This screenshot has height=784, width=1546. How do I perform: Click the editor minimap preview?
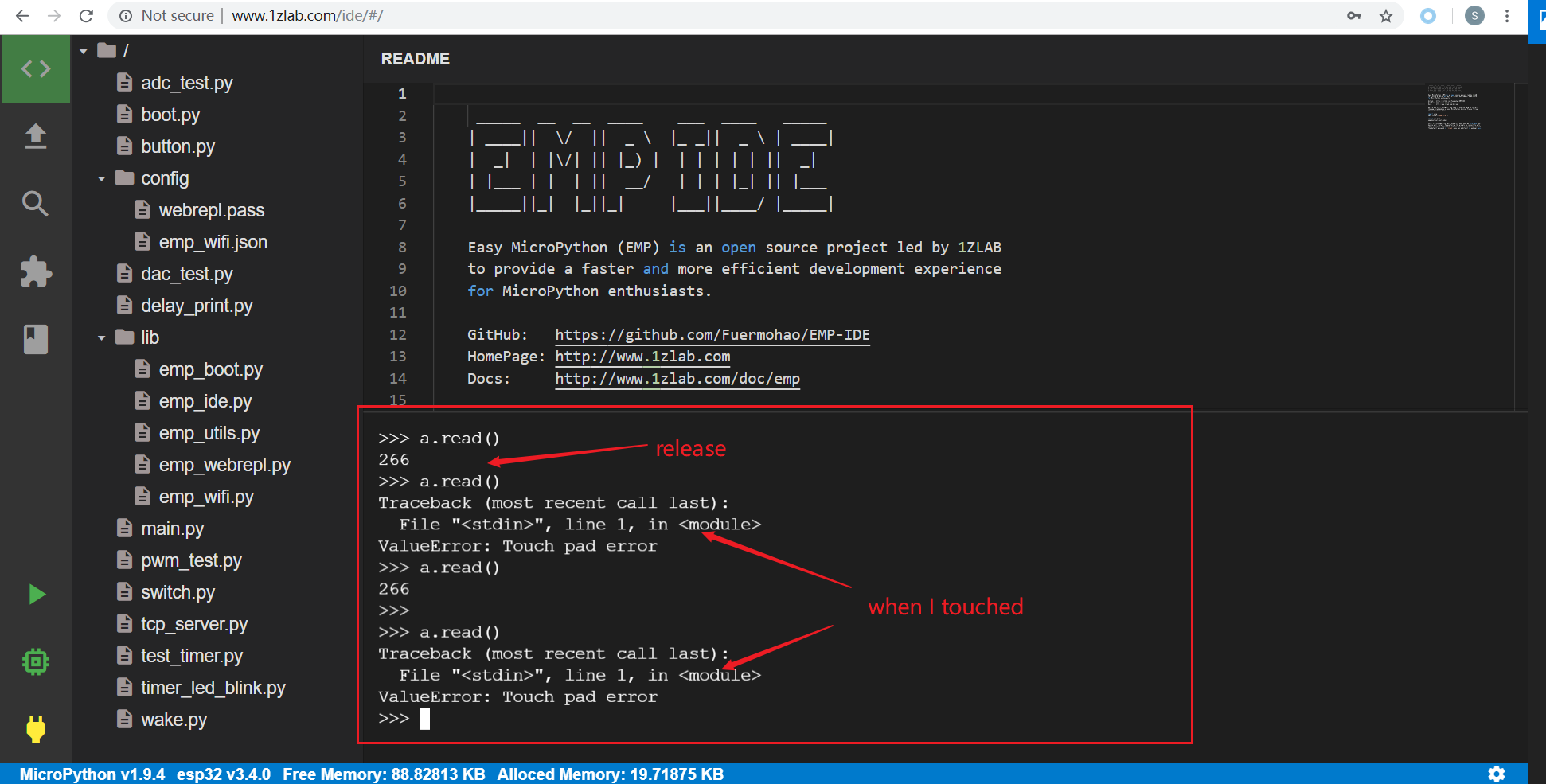[x=1454, y=107]
